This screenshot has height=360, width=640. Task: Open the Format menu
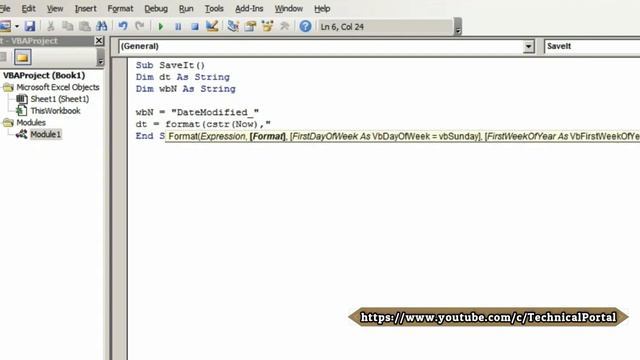click(x=120, y=8)
